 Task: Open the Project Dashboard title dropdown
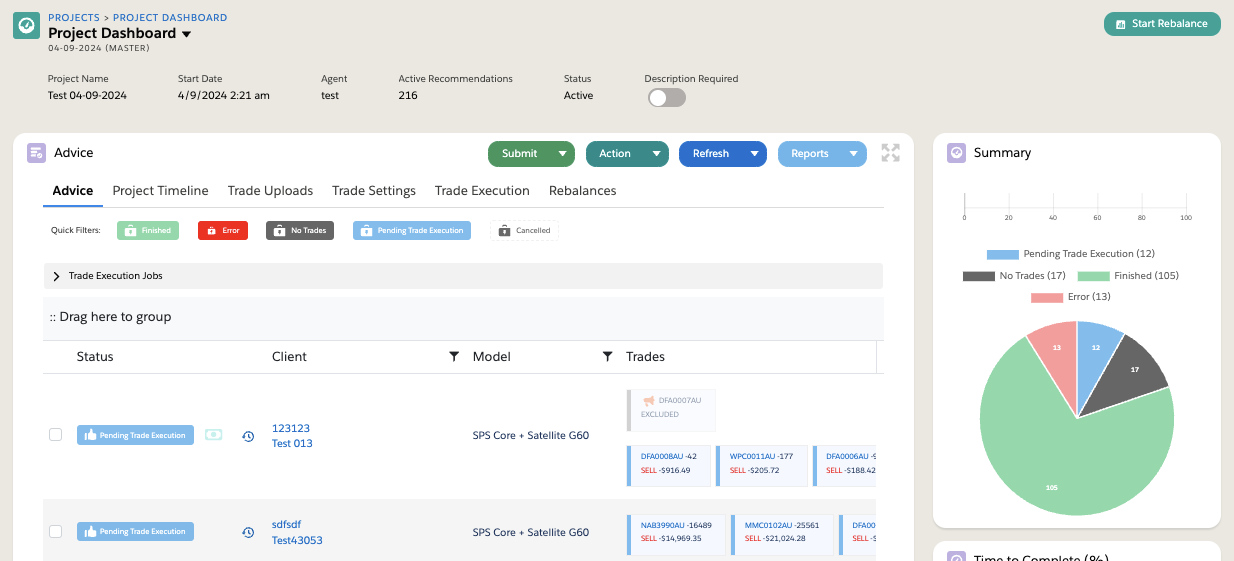tap(186, 34)
